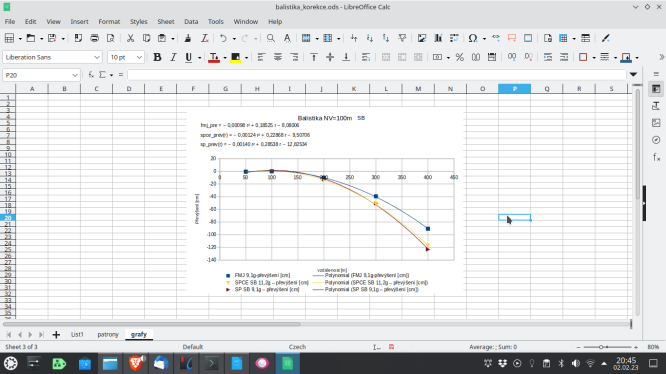Click the Insert Chart icon
666x374 pixels.
coord(437,38)
